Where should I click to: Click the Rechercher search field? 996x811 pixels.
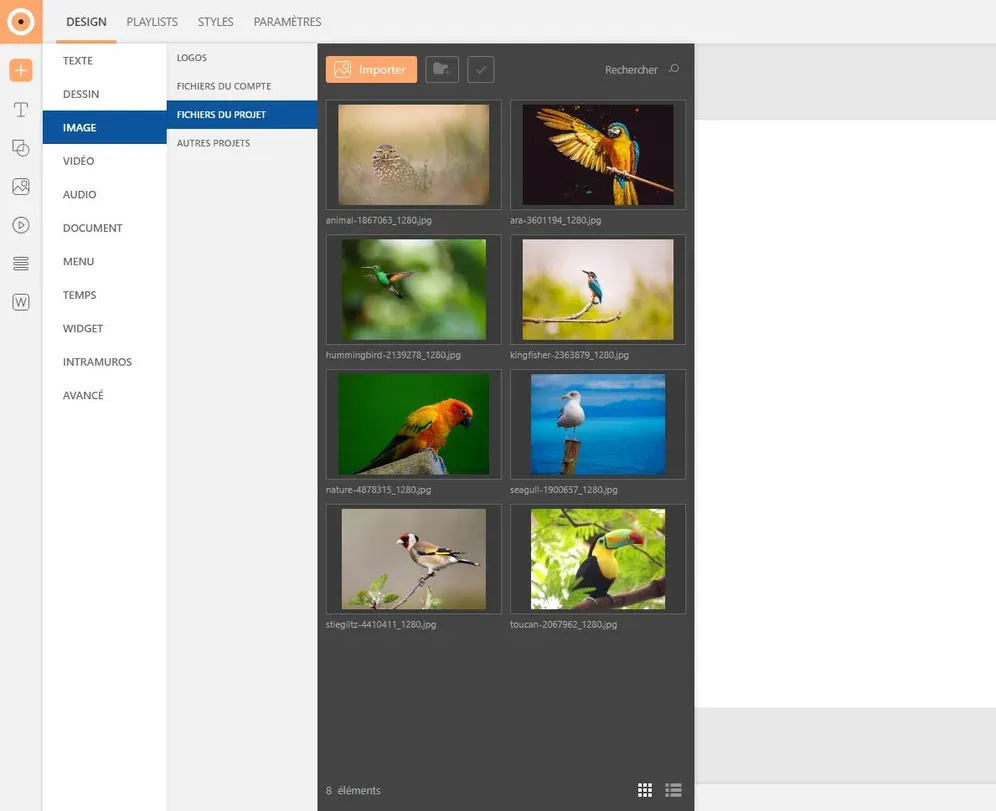631,70
